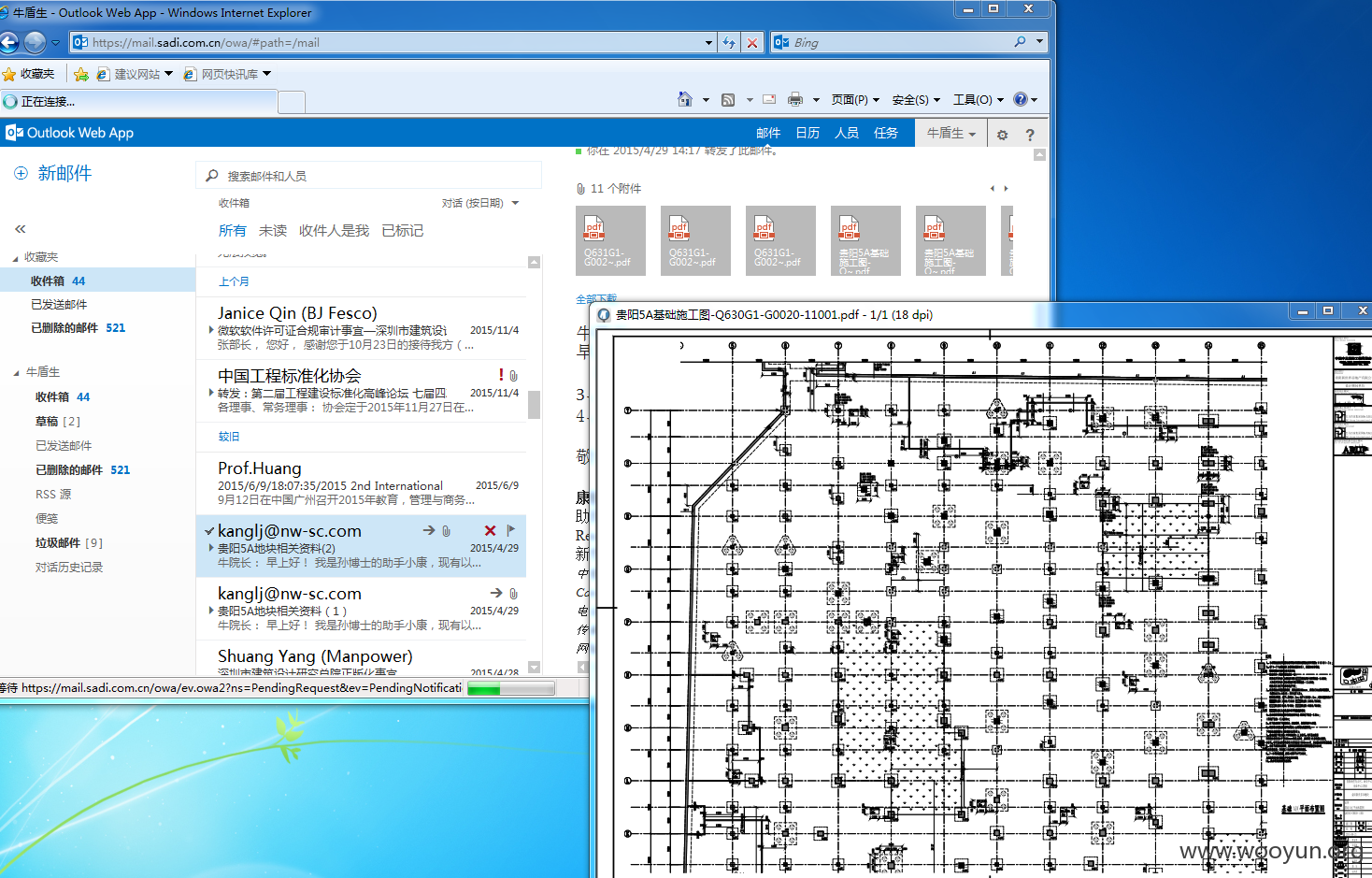Click the new mail plus icon 新邮件

click(x=21, y=173)
